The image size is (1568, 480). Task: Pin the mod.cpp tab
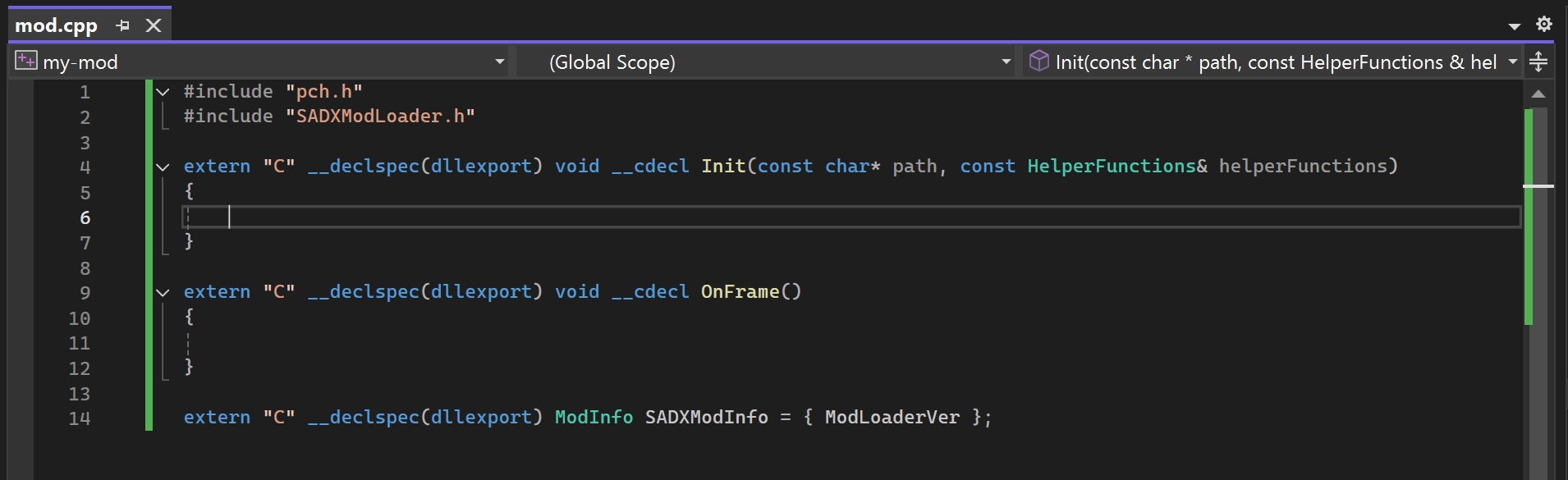click(123, 25)
